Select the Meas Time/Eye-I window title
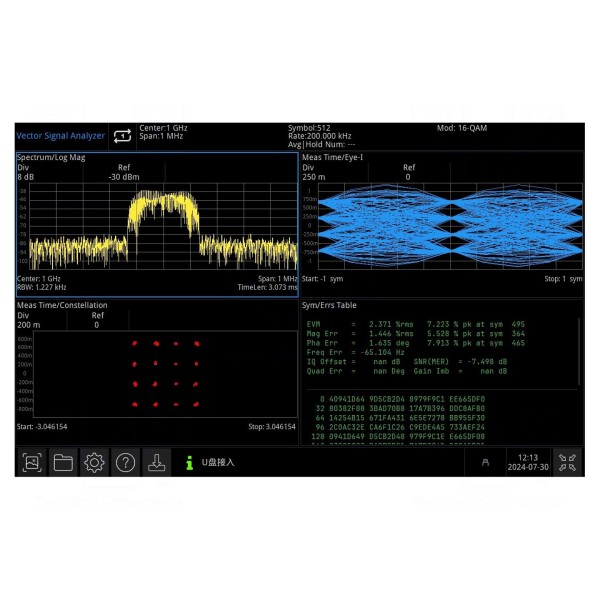 click(x=332, y=157)
